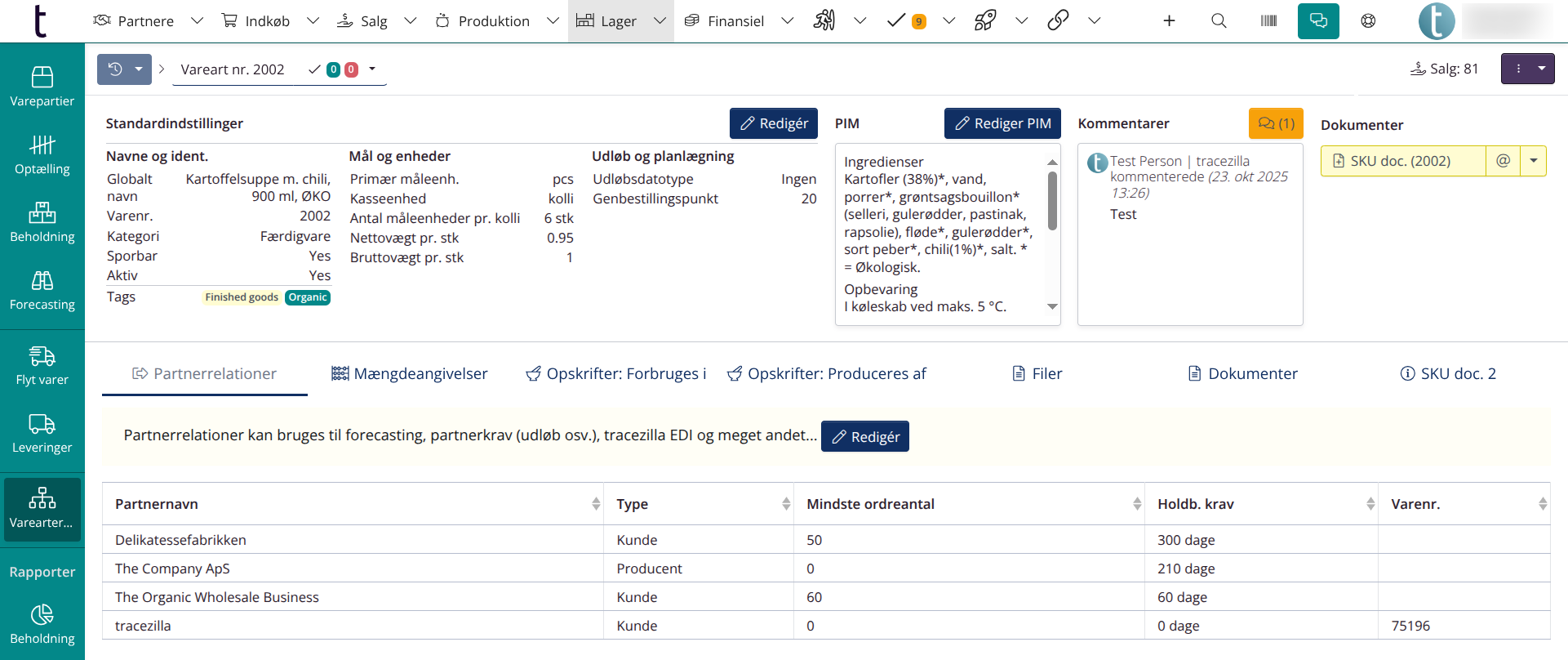Open the support lifebuoy icon

(x=1368, y=21)
